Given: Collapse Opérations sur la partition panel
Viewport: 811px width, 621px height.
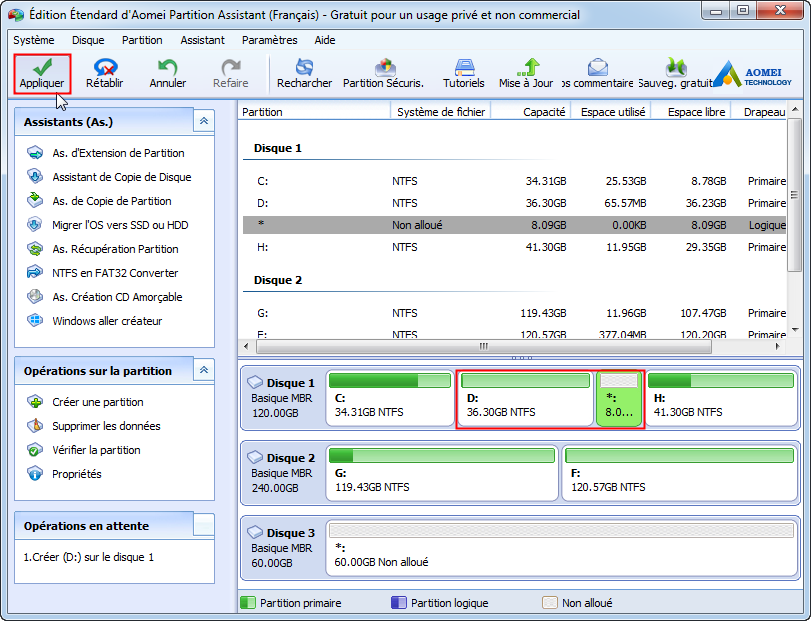Looking at the screenshot, I should [204, 370].
